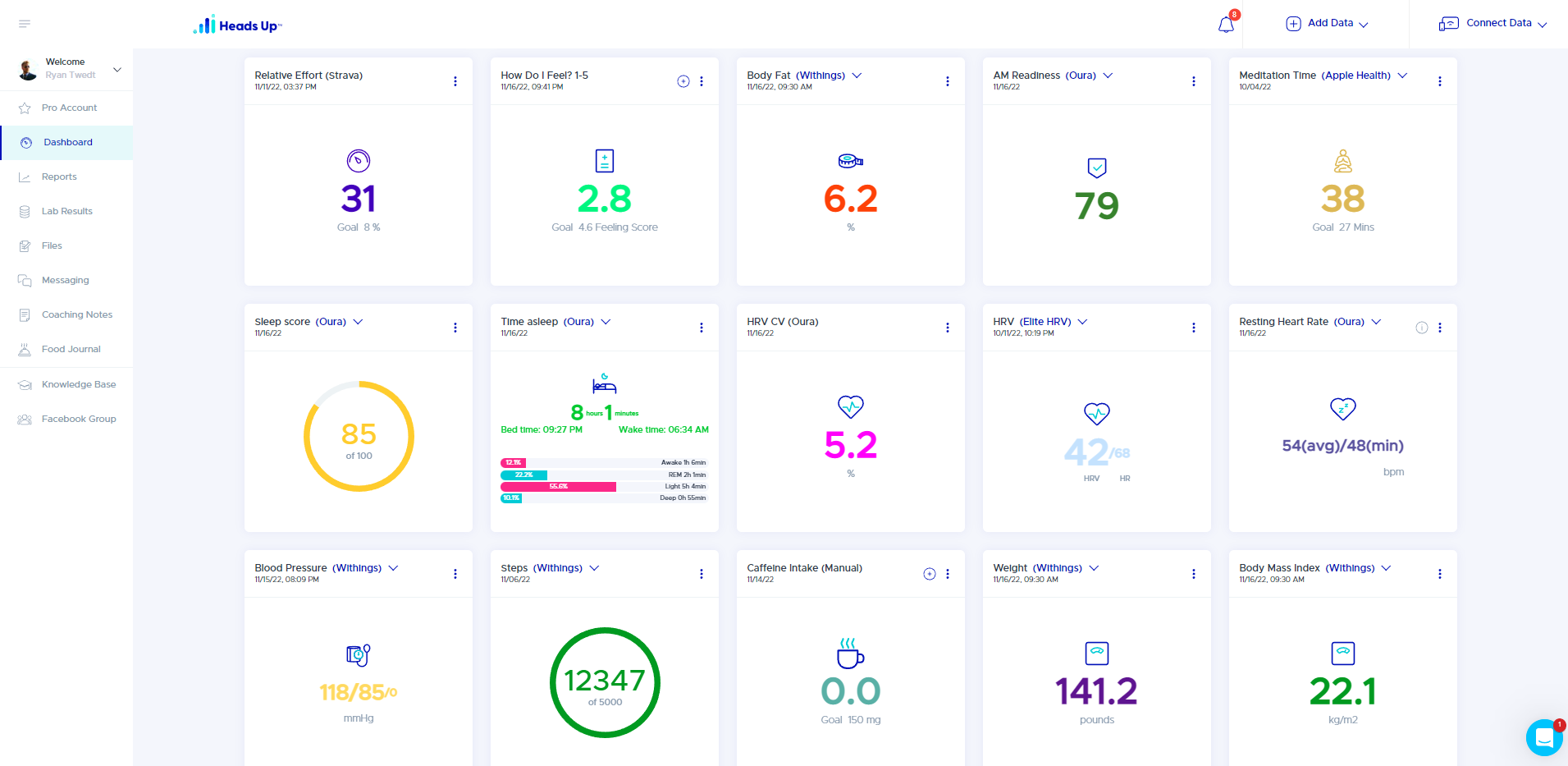This screenshot has height=766, width=1568.
Task: Open the Add Data dropdown
Action: 1327,24
